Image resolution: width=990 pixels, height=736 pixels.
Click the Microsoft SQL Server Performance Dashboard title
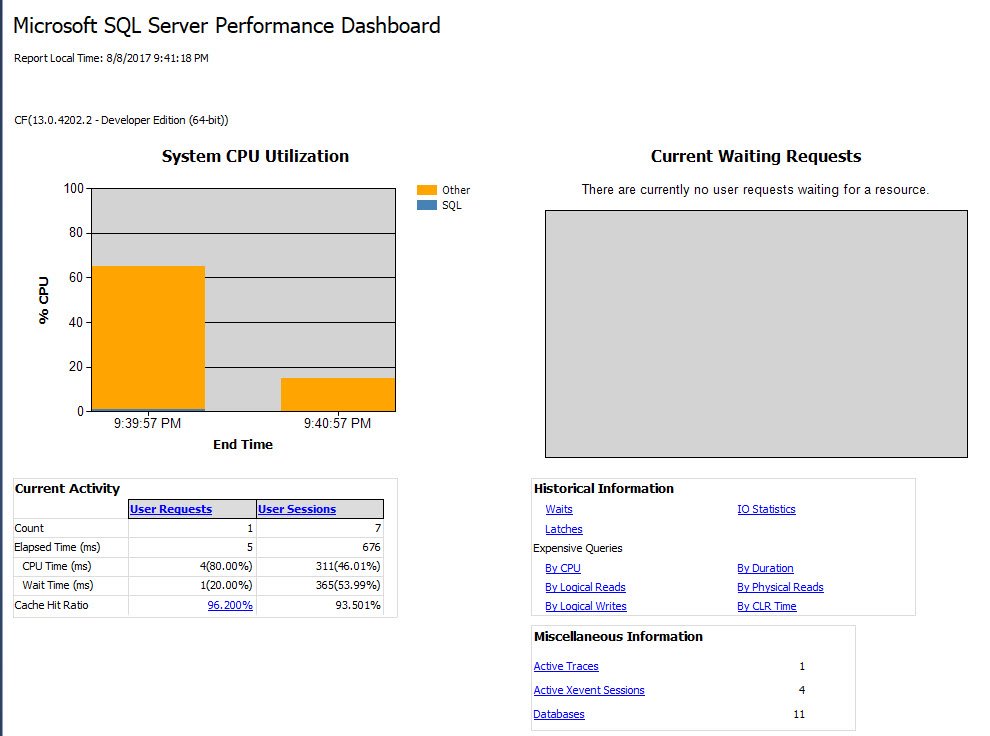[x=227, y=25]
